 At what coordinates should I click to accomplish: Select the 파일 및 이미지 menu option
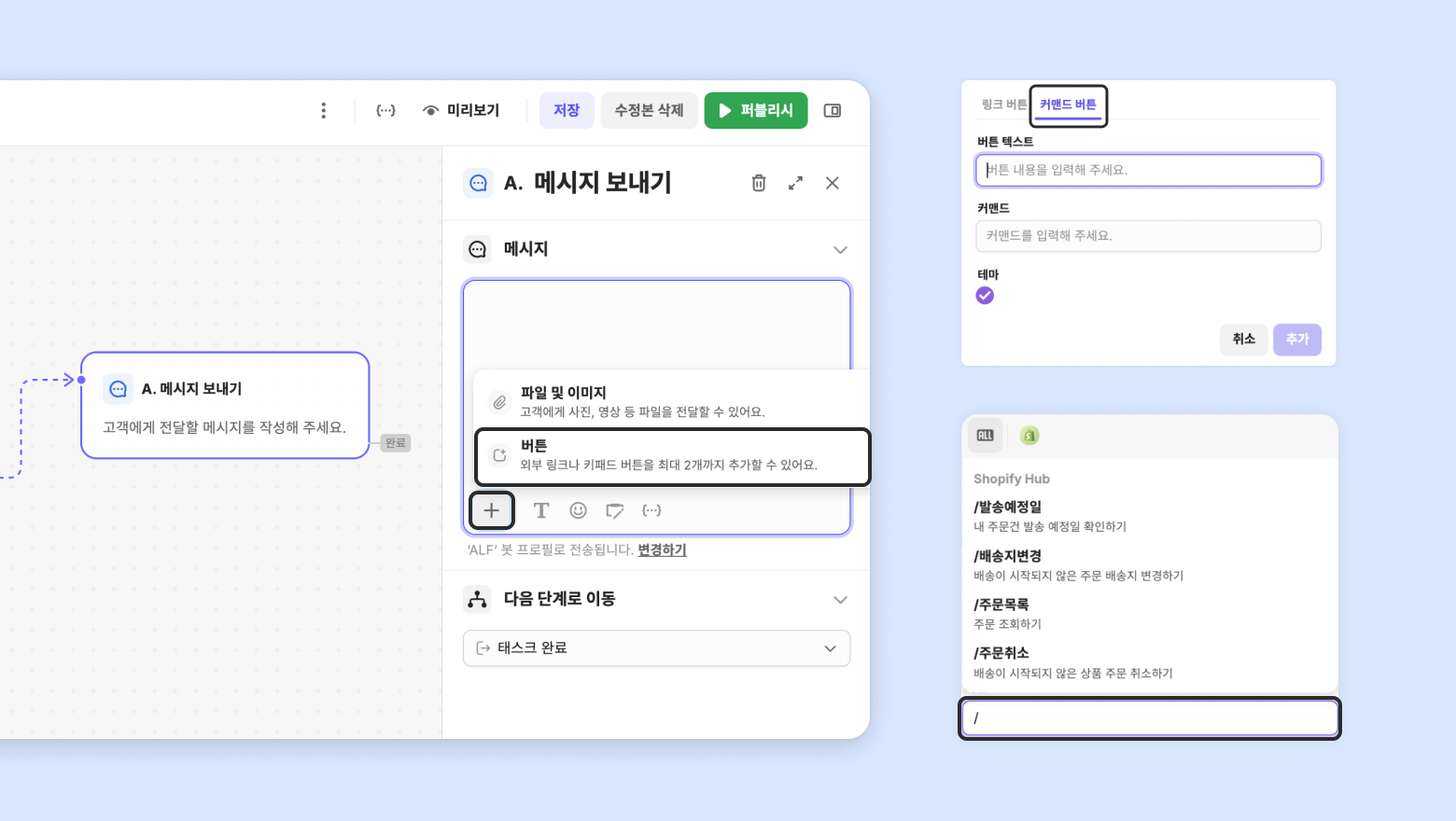tap(670, 401)
